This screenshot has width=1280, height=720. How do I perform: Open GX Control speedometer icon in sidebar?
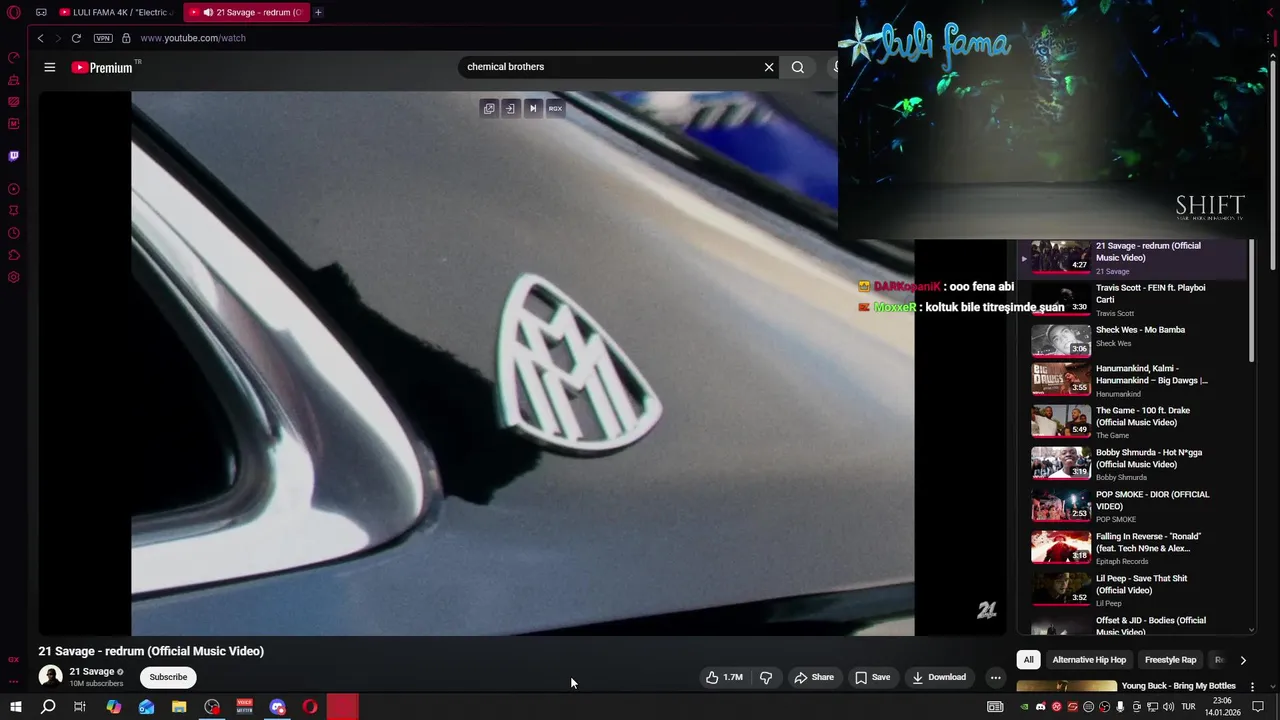(x=14, y=58)
